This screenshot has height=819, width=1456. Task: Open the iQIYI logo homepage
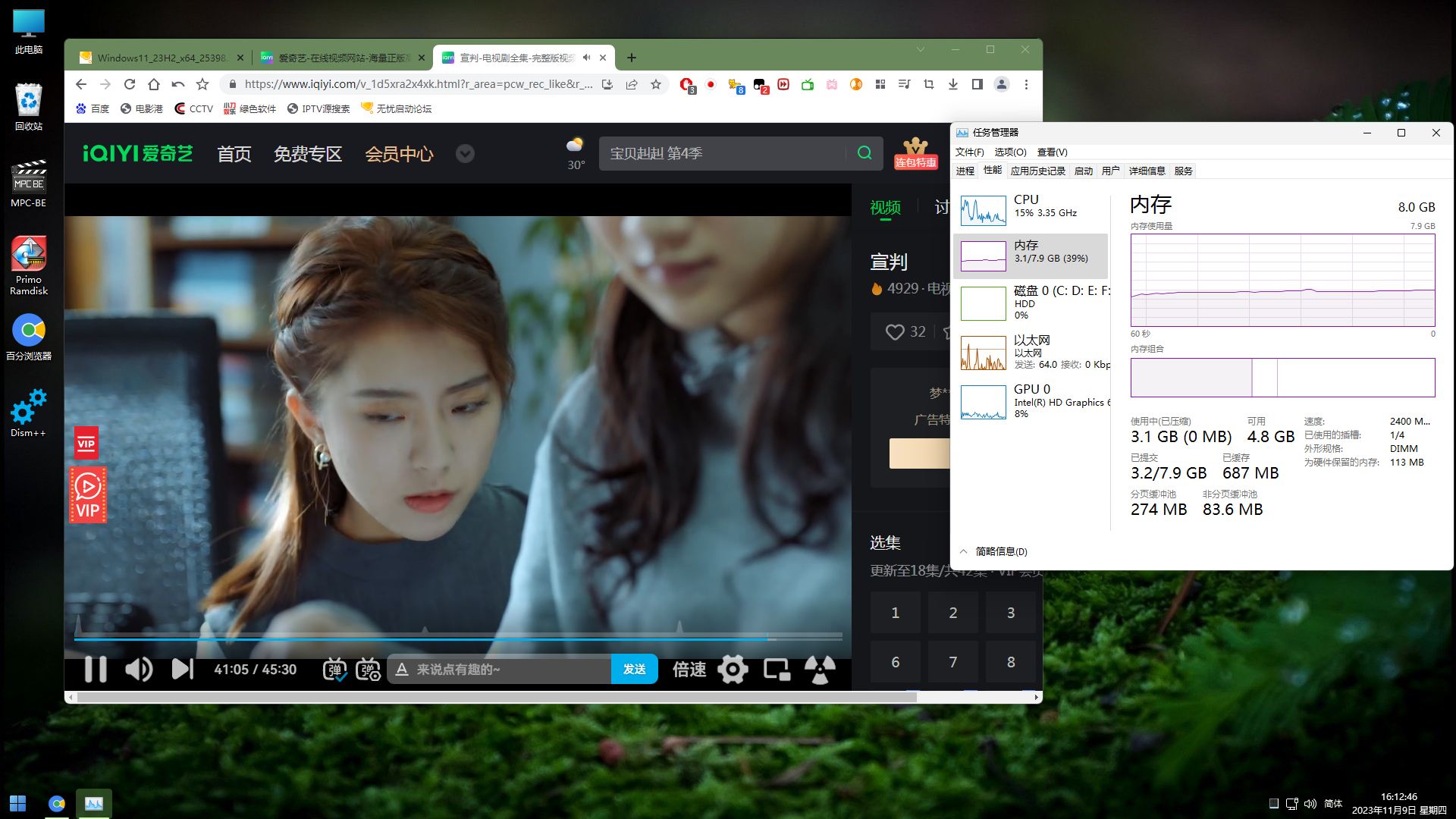(137, 153)
